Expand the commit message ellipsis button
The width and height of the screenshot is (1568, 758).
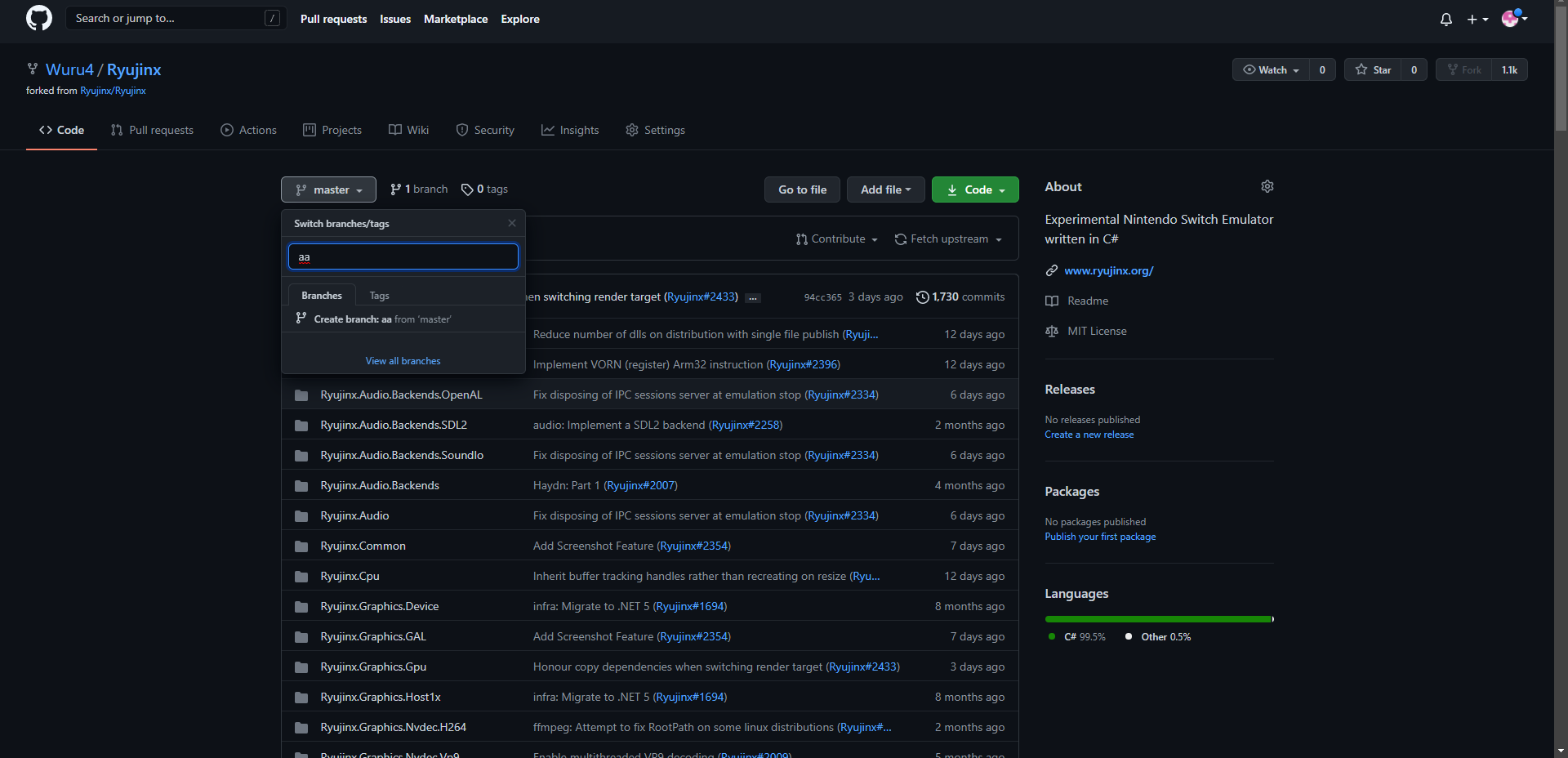tap(753, 297)
